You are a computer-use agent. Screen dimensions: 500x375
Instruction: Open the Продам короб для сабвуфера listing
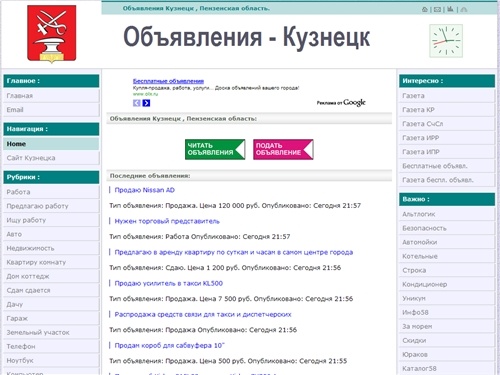click(170, 345)
